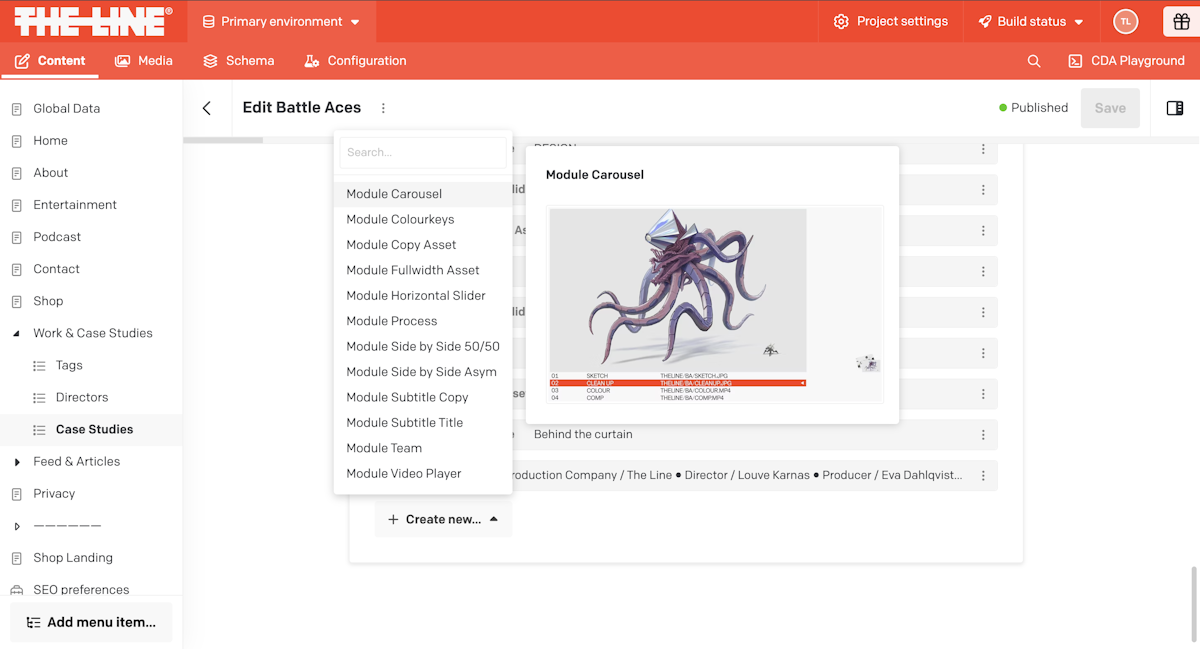Open Directors in the sidebar
The width and height of the screenshot is (1200, 649).
[x=81, y=398]
